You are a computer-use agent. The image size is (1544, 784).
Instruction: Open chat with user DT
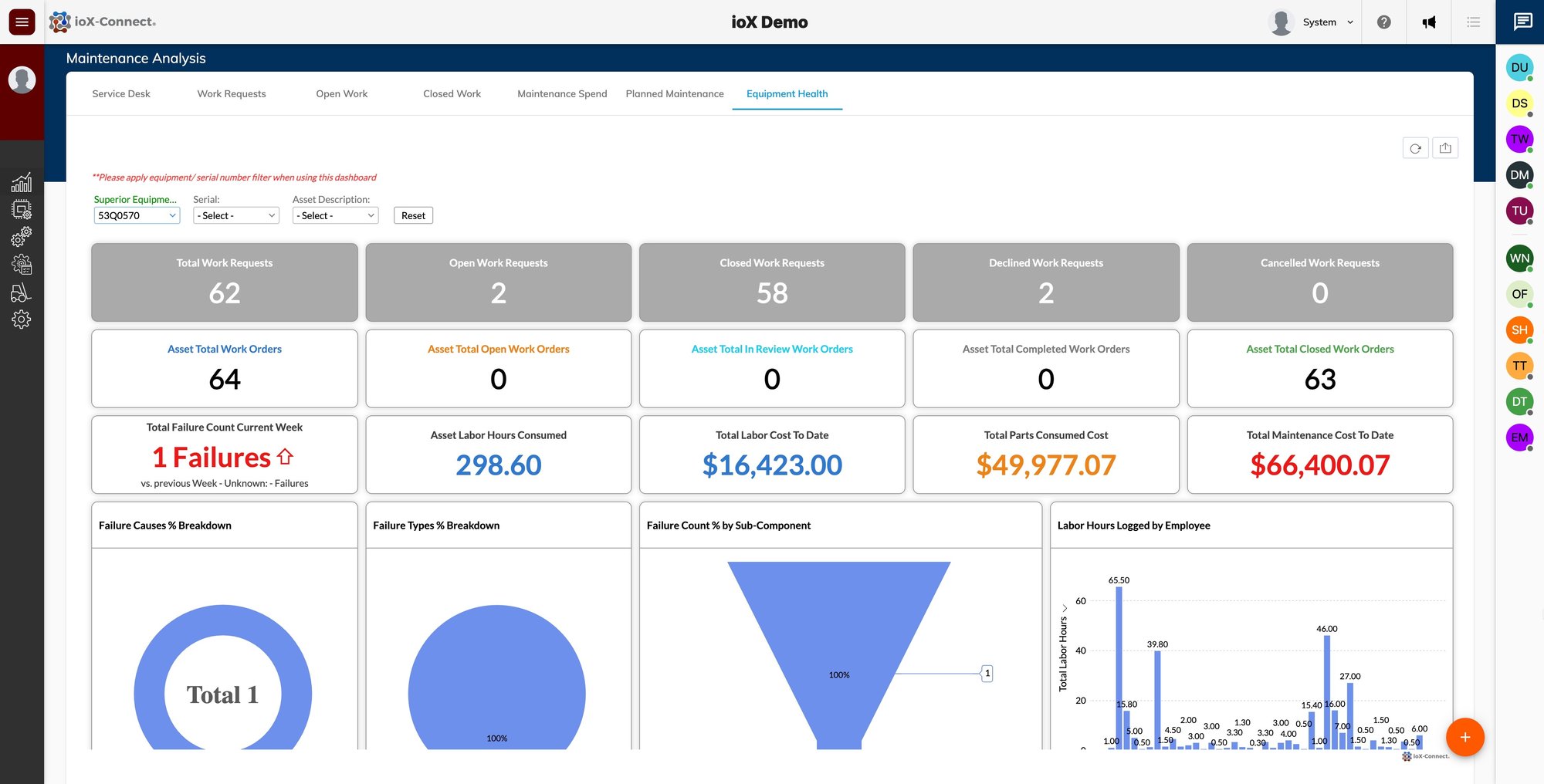click(x=1519, y=401)
